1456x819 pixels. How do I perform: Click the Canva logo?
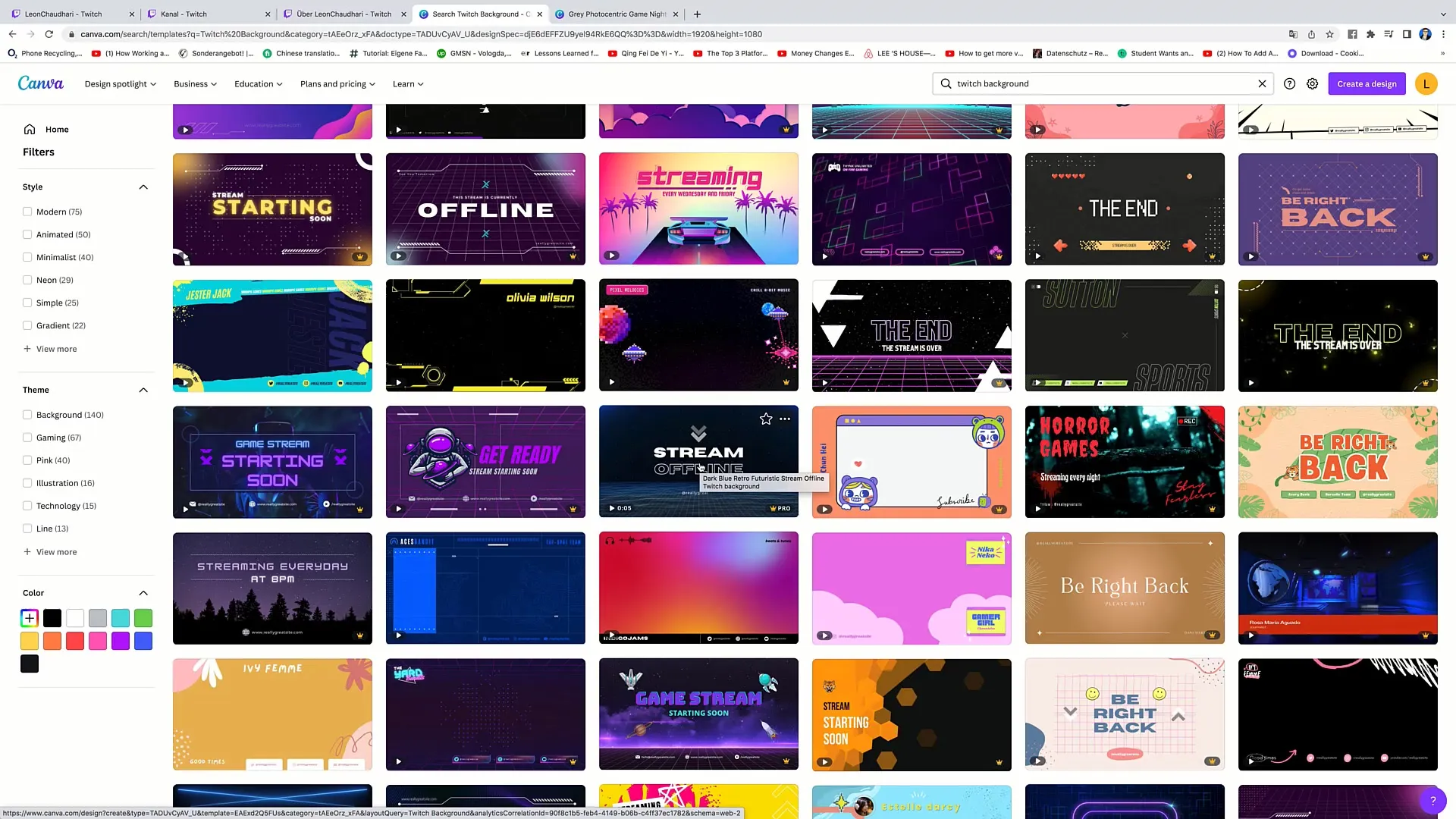[x=41, y=83]
